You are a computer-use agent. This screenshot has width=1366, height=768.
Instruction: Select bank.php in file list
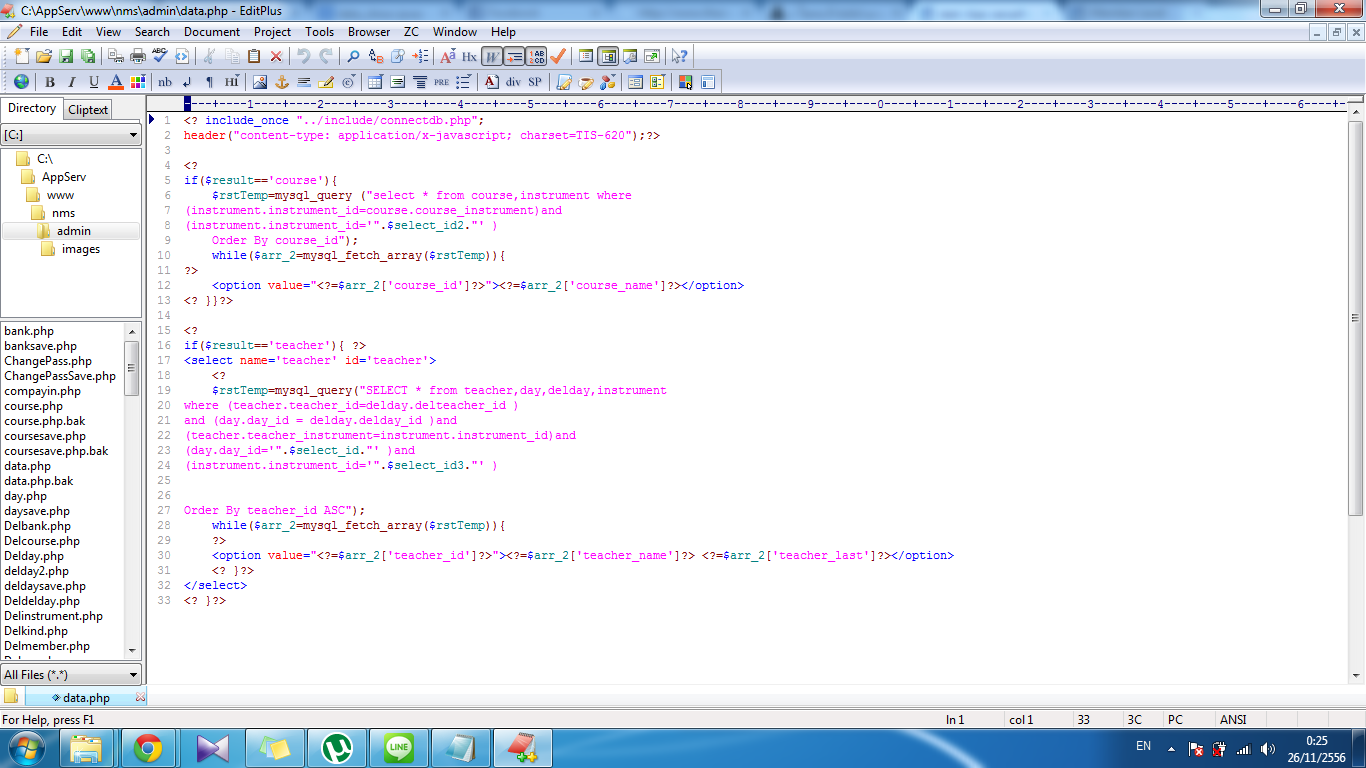[29, 331]
